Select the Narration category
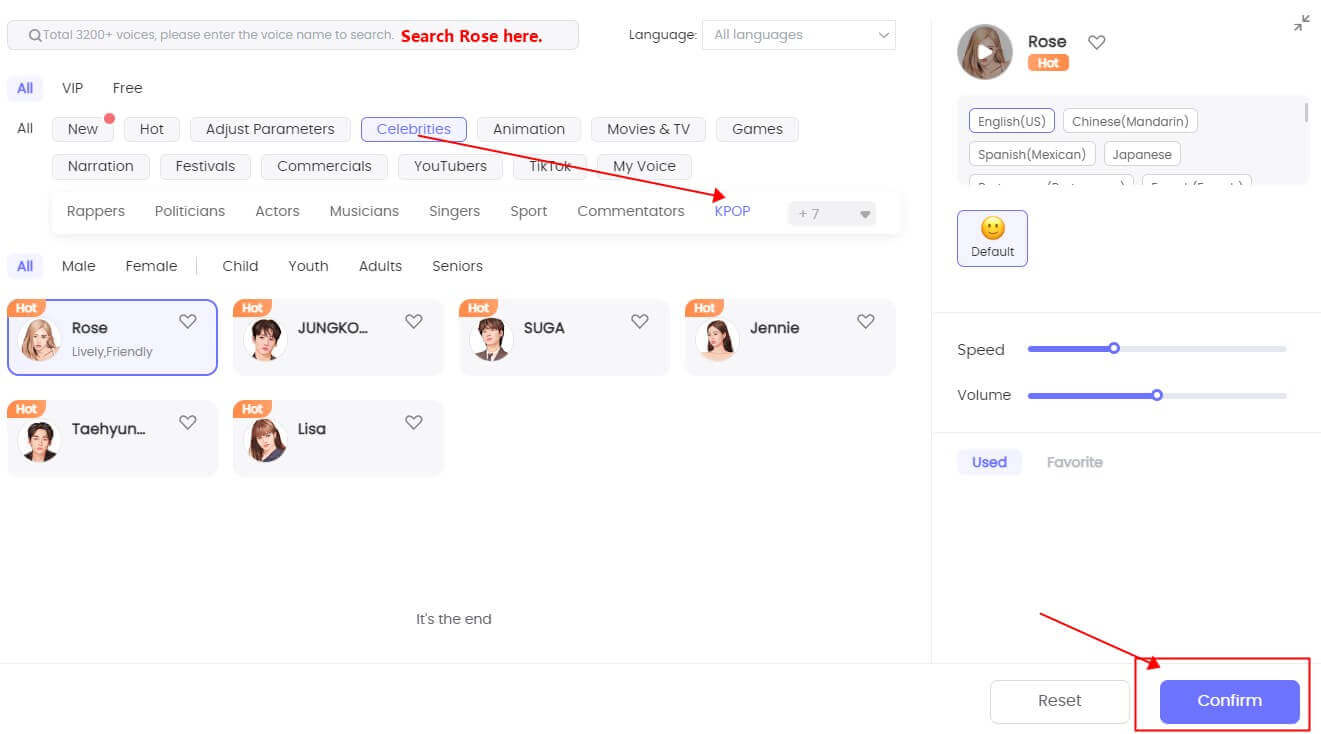Image resolution: width=1321 pixels, height=734 pixels. click(100, 166)
